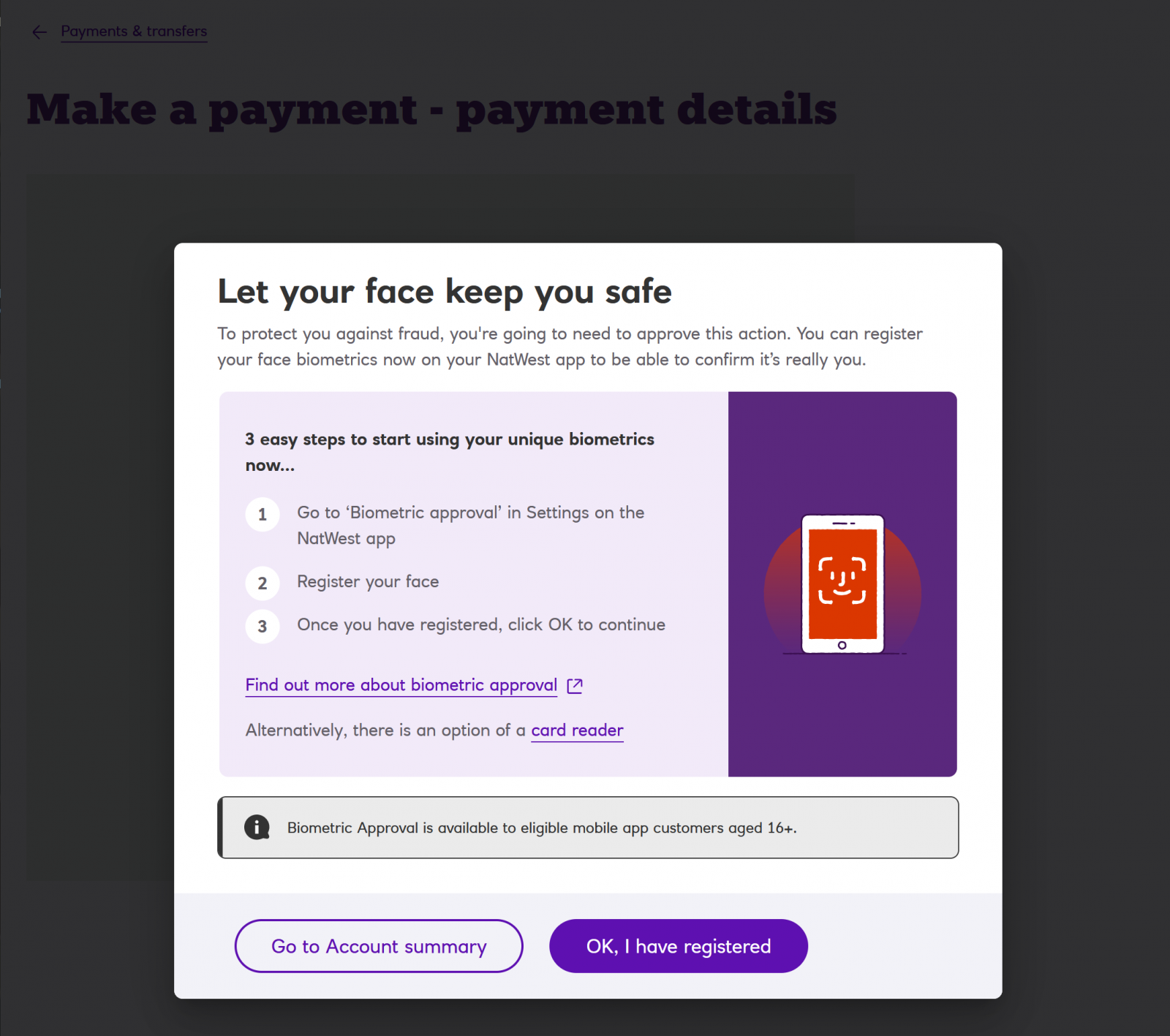
Task: Click the Let your face keep you safe heading
Action: (x=445, y=292)
